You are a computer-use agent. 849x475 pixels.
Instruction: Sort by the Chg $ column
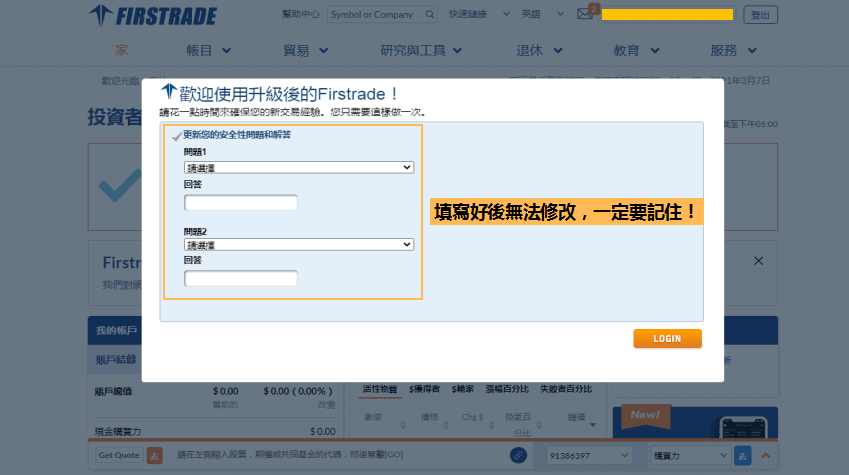472,417
